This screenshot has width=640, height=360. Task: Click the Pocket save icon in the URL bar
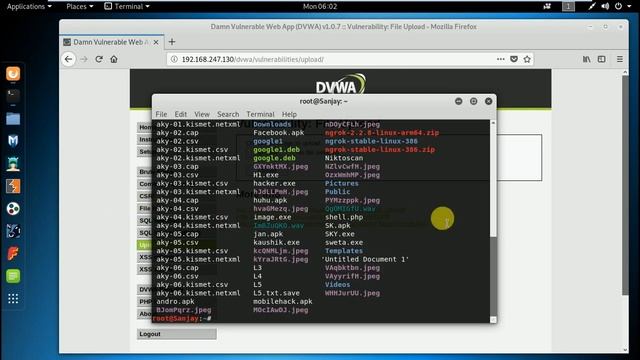(514, 59)
